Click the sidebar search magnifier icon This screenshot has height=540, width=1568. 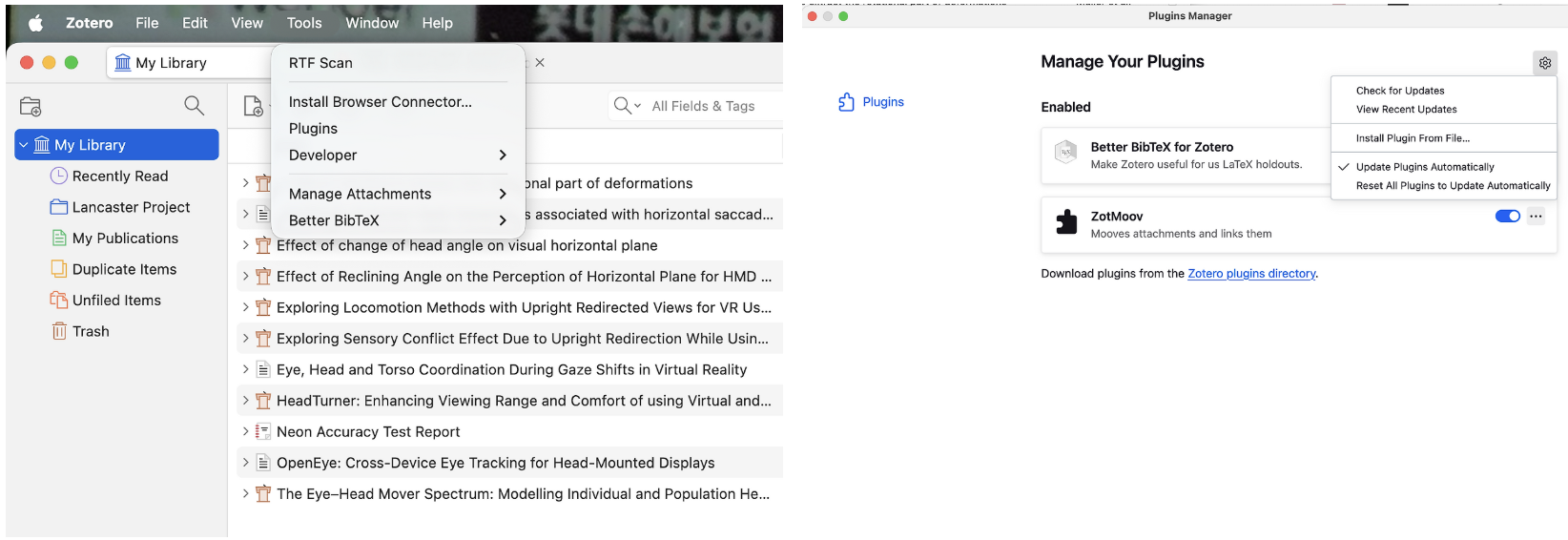pos(194,105)
